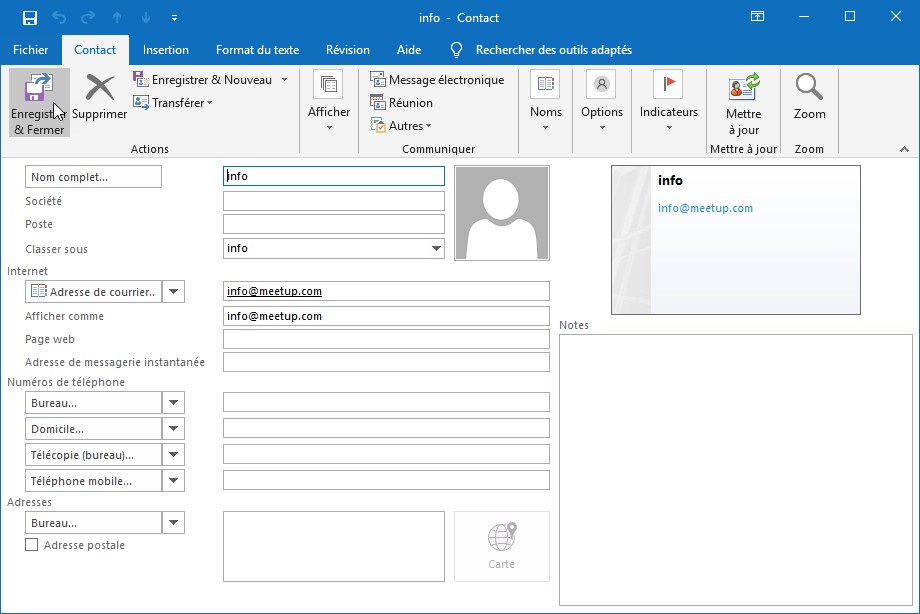The image size is (920, 614).
Task: Expand the Classer sous combo box
Action: click(x=436, y=249)
